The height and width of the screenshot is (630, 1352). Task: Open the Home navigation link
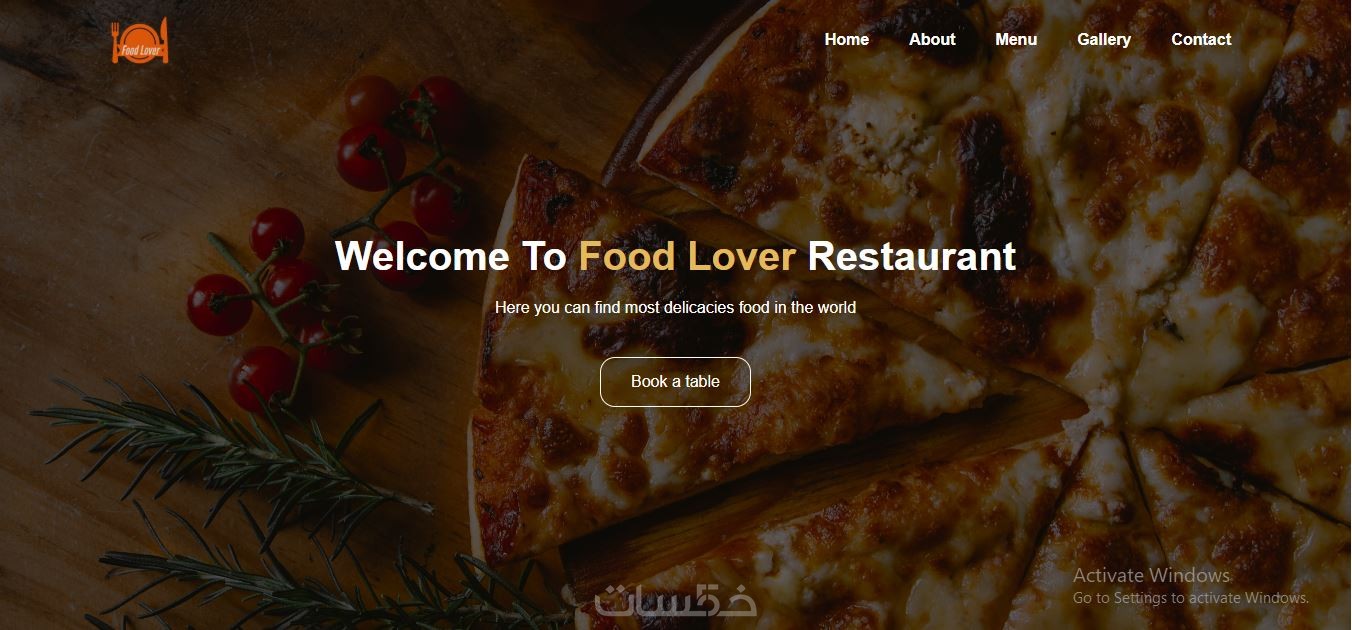point(846,40)
